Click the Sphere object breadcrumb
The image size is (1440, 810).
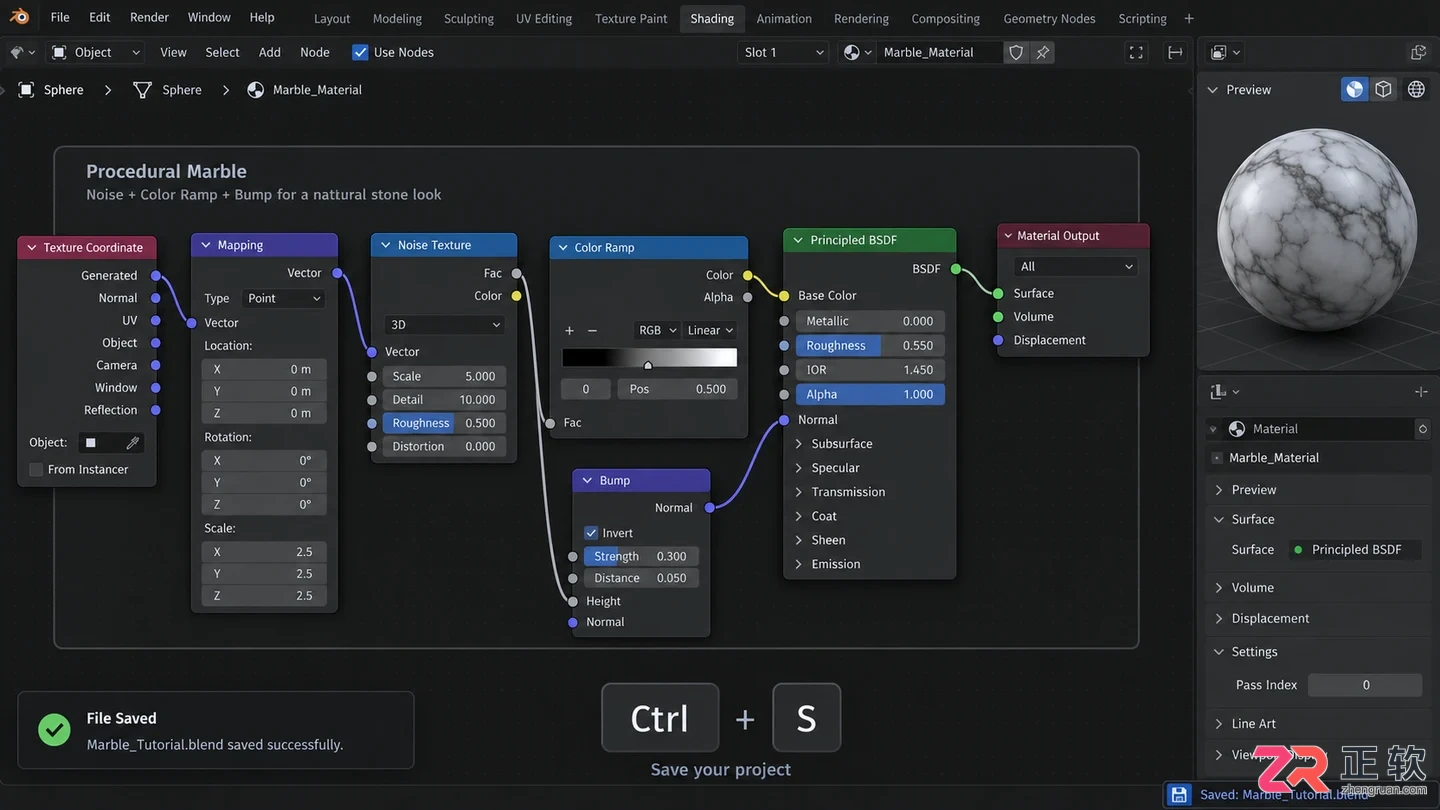click(63, 89)
